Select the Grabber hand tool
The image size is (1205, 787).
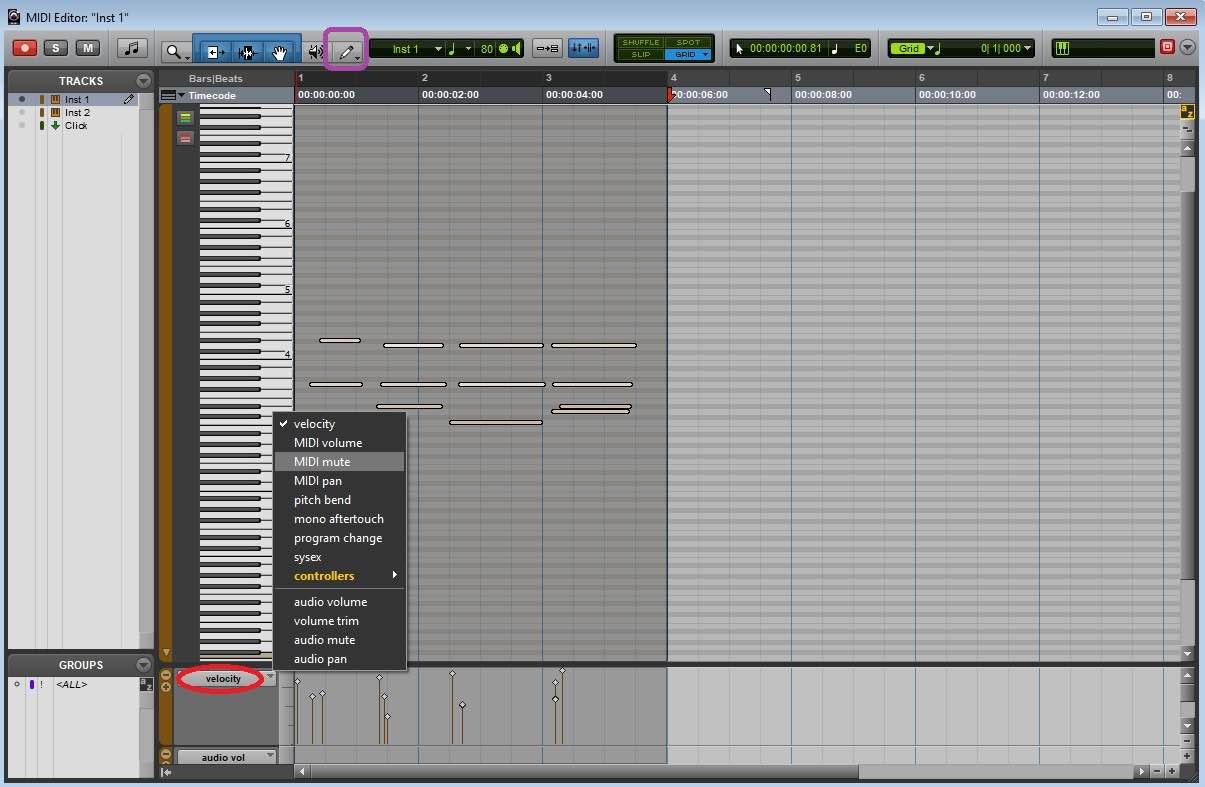pos(281,50)
